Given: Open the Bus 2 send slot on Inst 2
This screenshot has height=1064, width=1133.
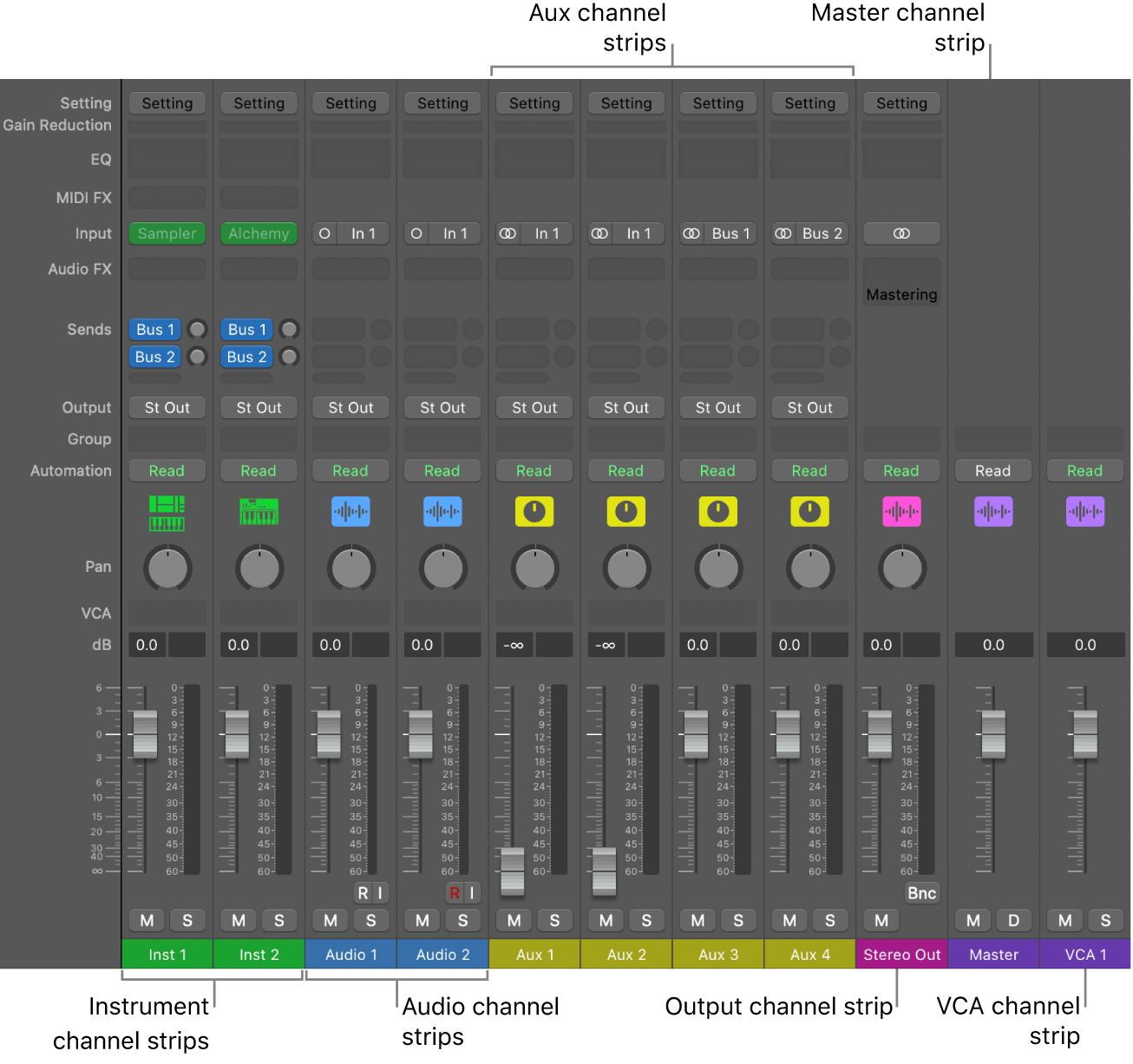Looking at the screenshot, I should [246, 357].
